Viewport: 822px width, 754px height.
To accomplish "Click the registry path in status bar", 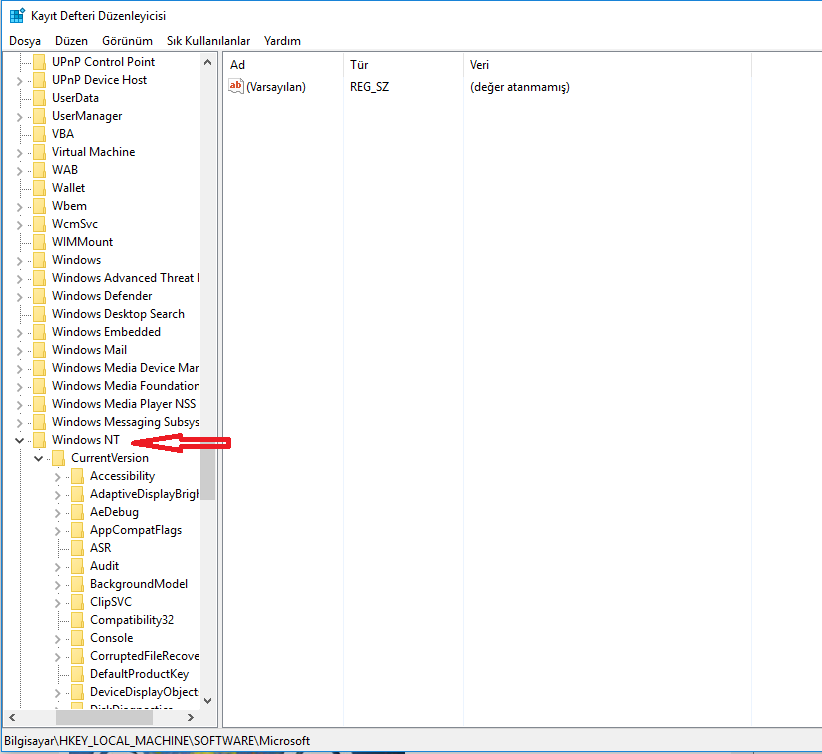I will point(157,741).
